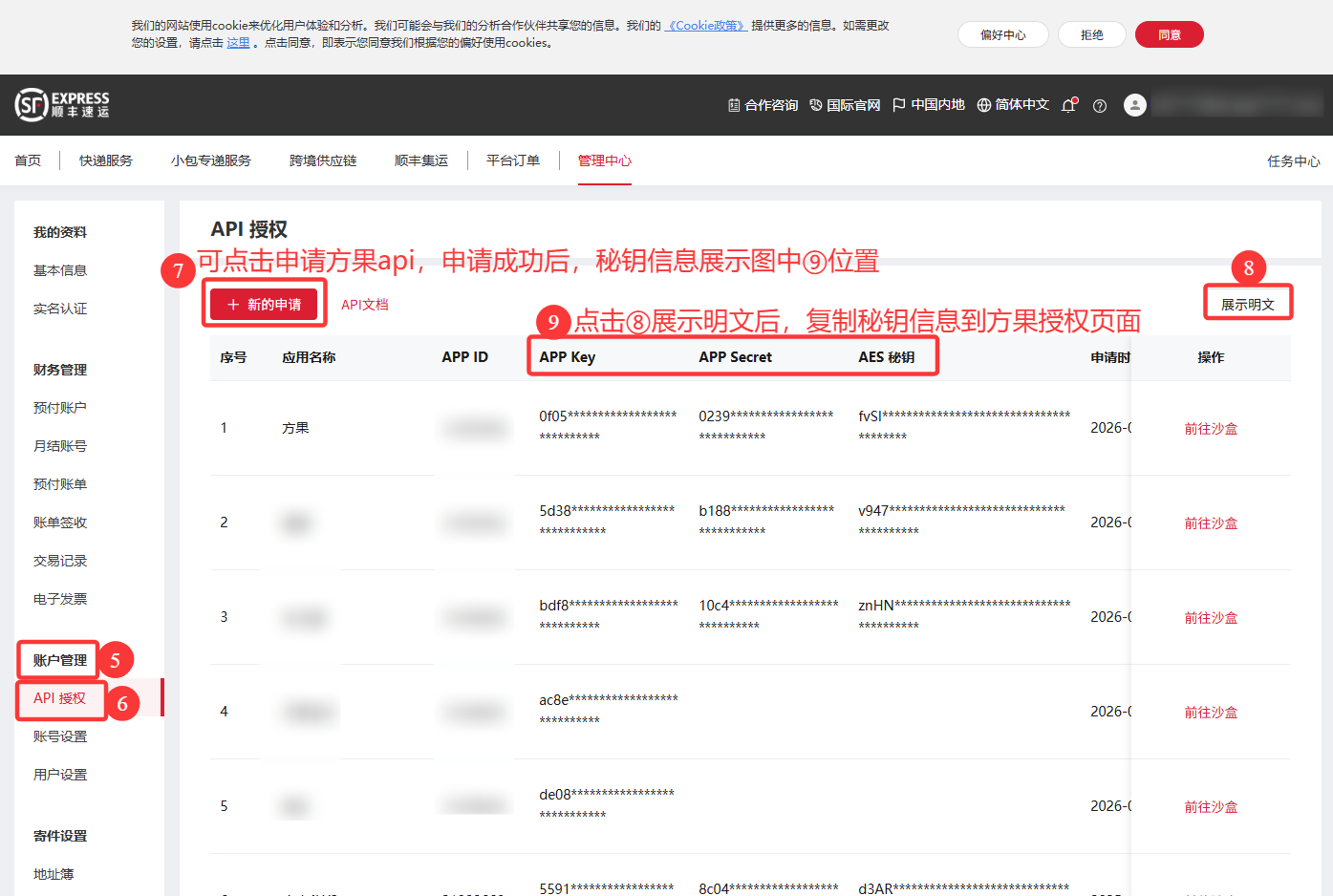Switch region via 中国内地 flag
The height and width of the screenshot is (896, 1333).
(928, 105)
